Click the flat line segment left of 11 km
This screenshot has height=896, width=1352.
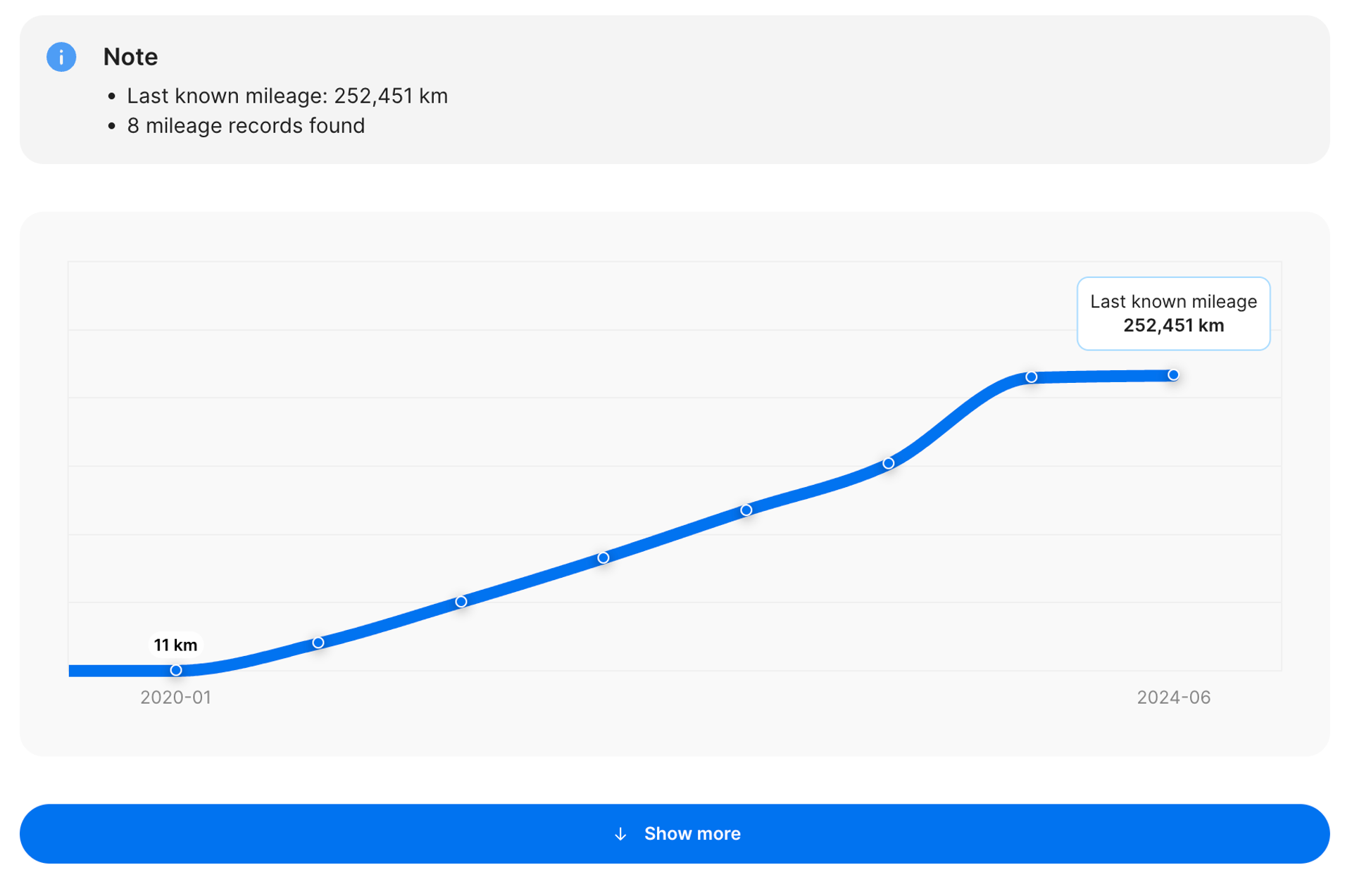coord(120,671)
